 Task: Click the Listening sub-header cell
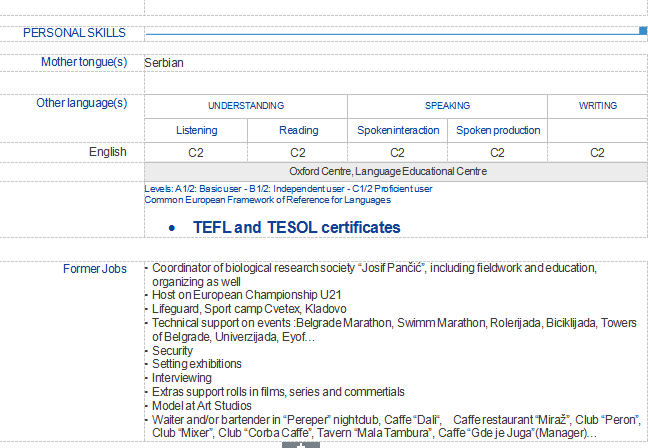196,130
